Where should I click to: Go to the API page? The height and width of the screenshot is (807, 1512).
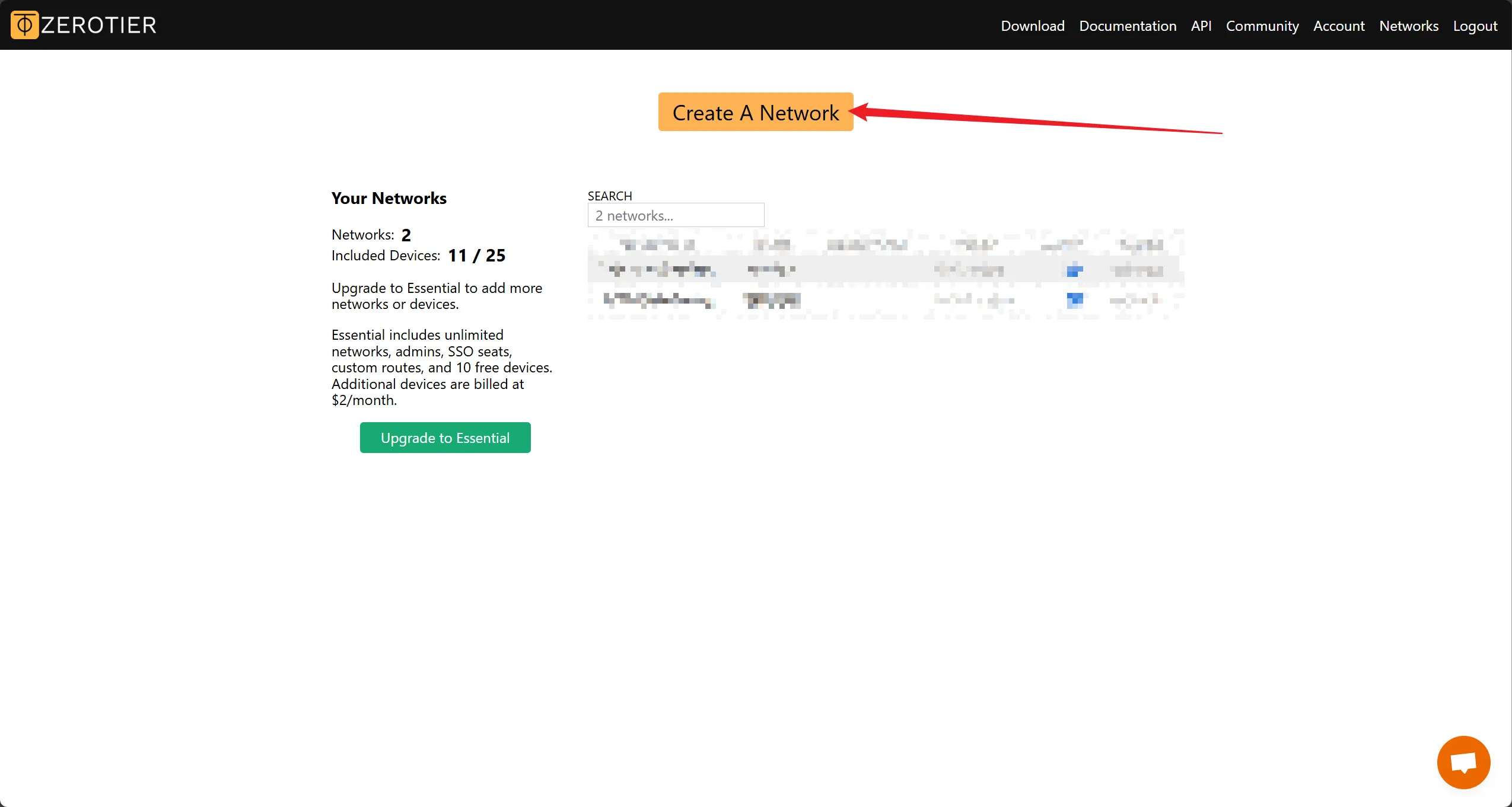(1201, 26)
